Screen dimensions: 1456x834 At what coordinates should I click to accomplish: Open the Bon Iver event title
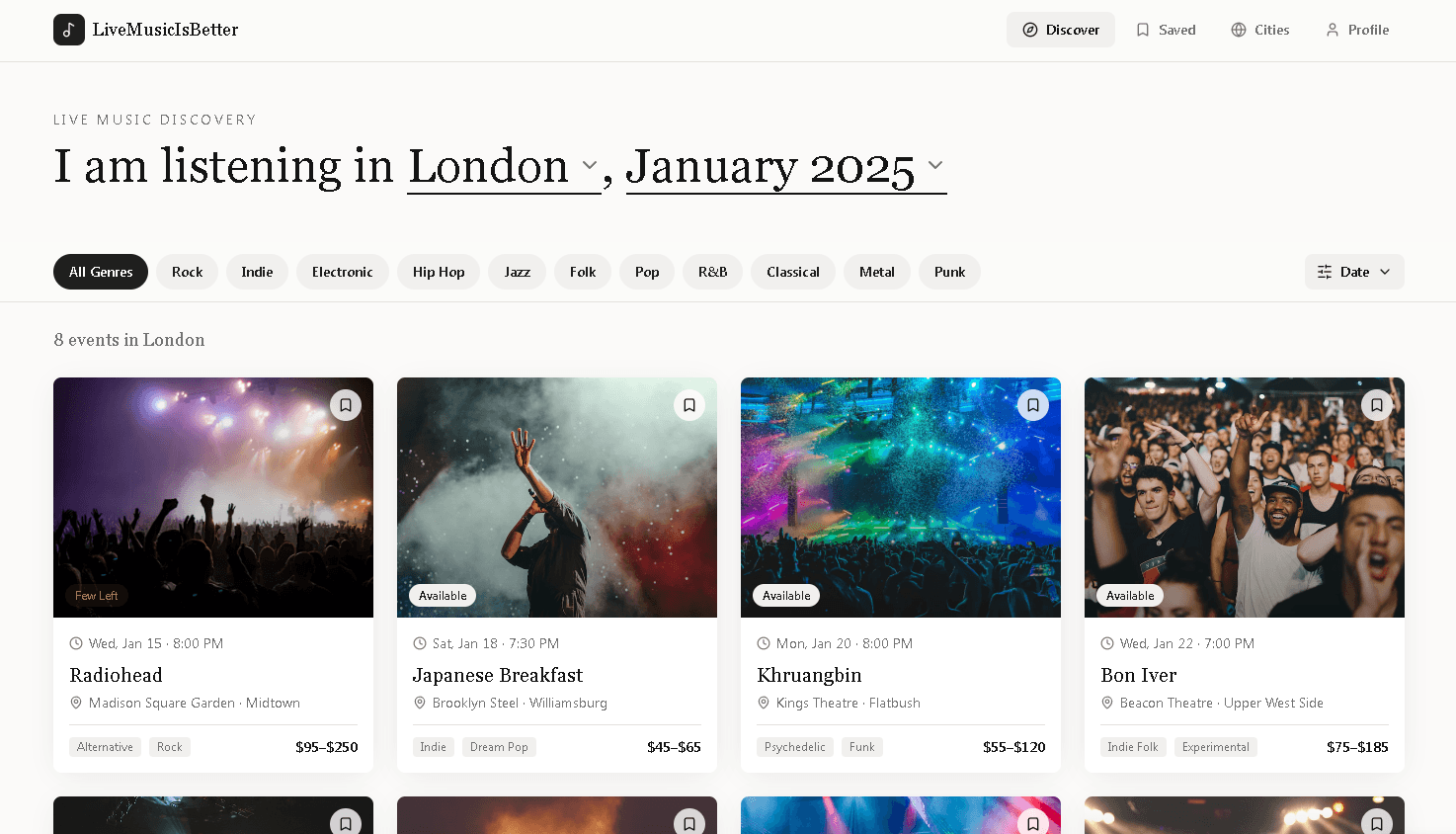click(1139, 675)
